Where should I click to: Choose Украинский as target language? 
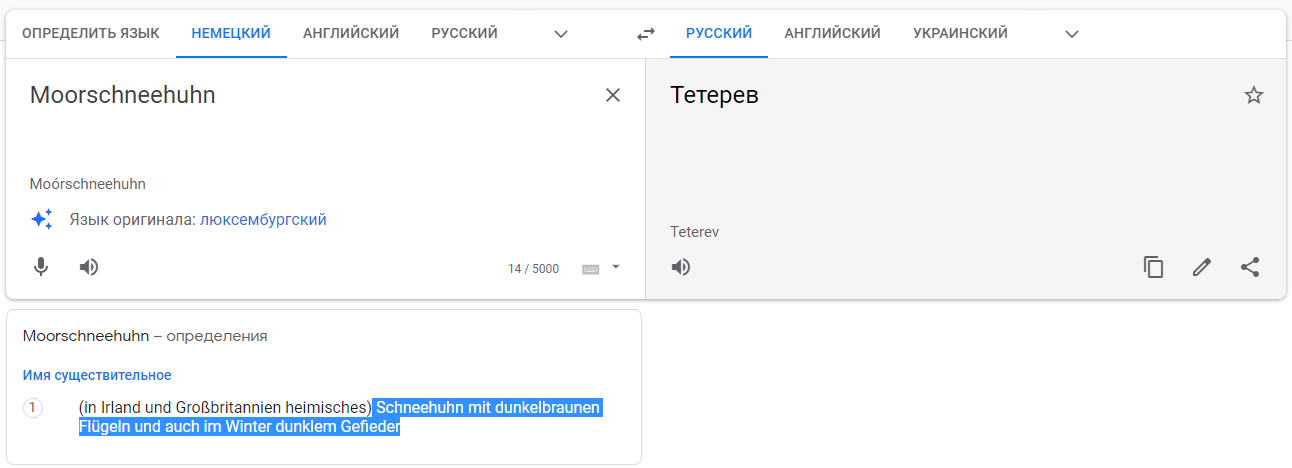click(960, 34)
